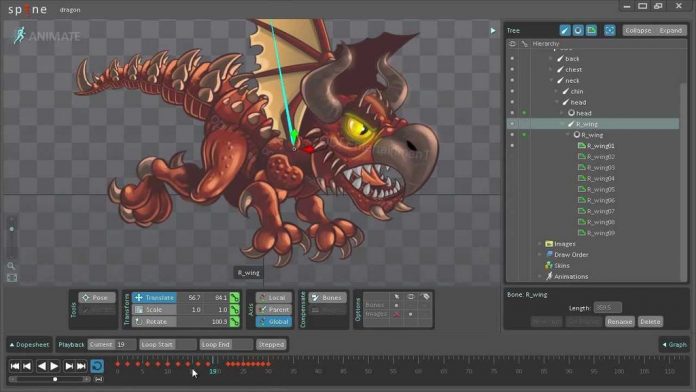The height and width of the screenshot is (392, 696).
Task: Toggle green key dot for head slot
Action: pyautogui.click(x=524, y=113)
